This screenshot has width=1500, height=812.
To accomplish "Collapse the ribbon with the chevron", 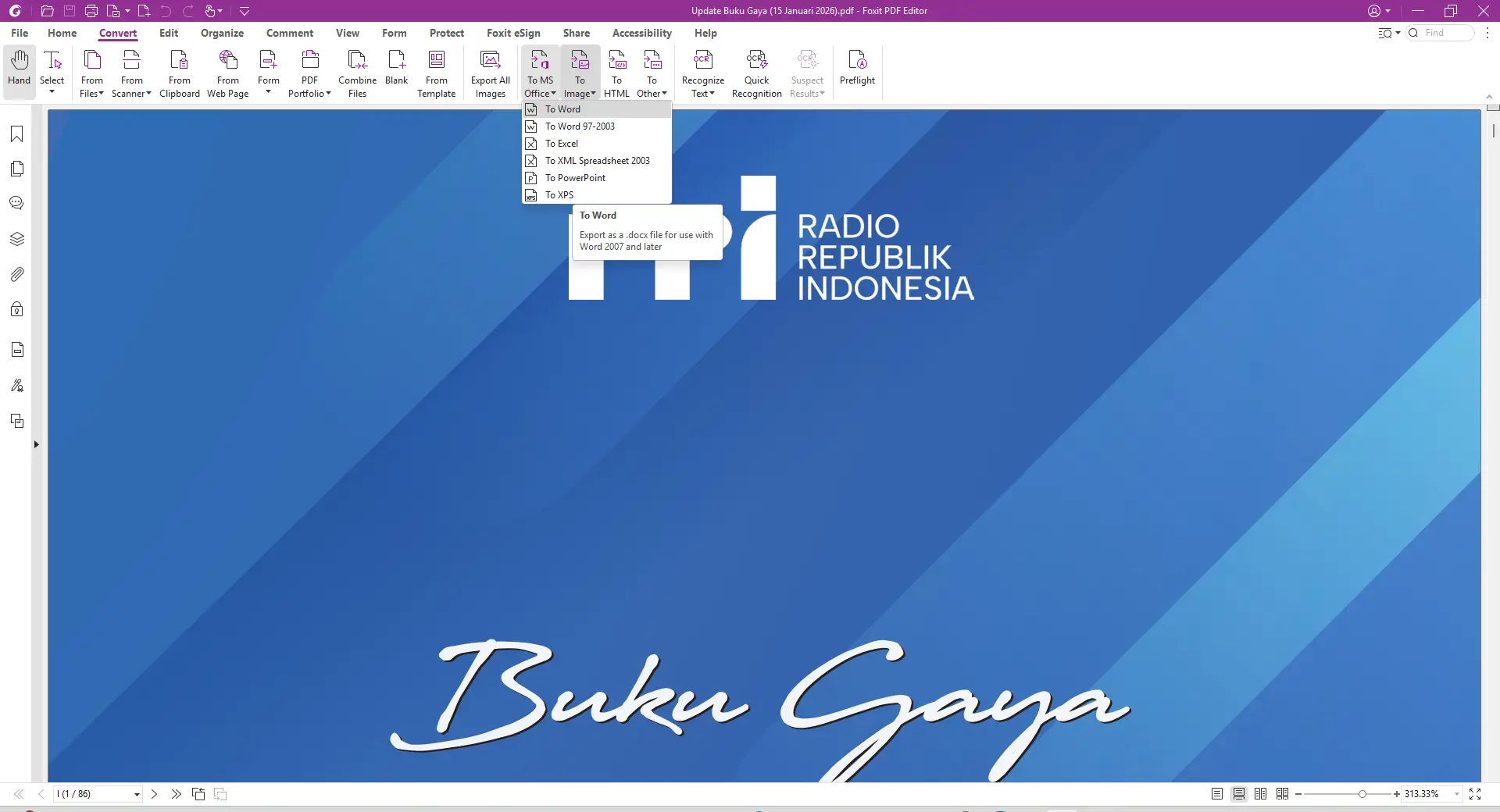I will [x=1489, y=97].
